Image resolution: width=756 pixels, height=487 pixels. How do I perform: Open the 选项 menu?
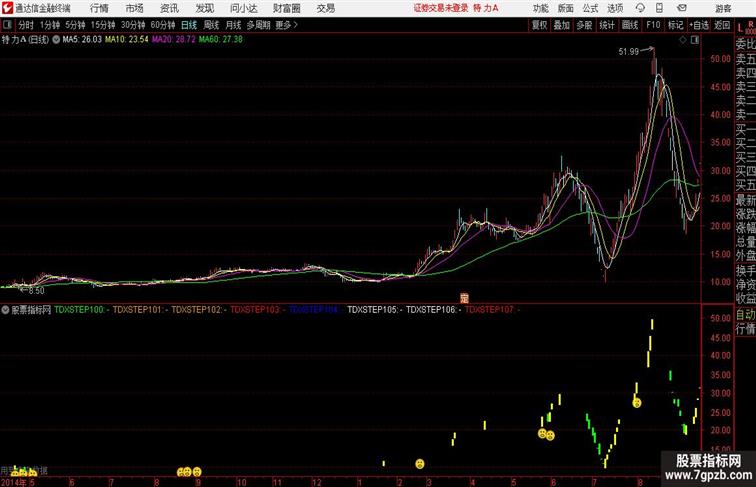tap(615, 8)
